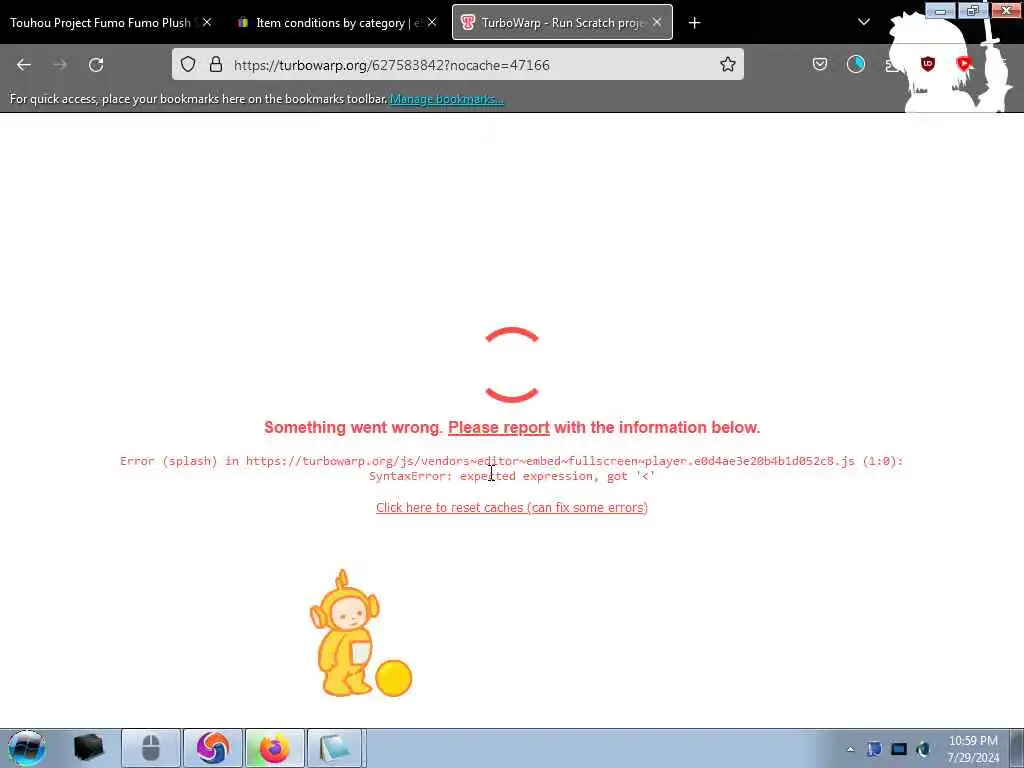Switch to Firefox on the taskbar
The height and width of the screenshot is (768, 1024).
click(274, 748)
